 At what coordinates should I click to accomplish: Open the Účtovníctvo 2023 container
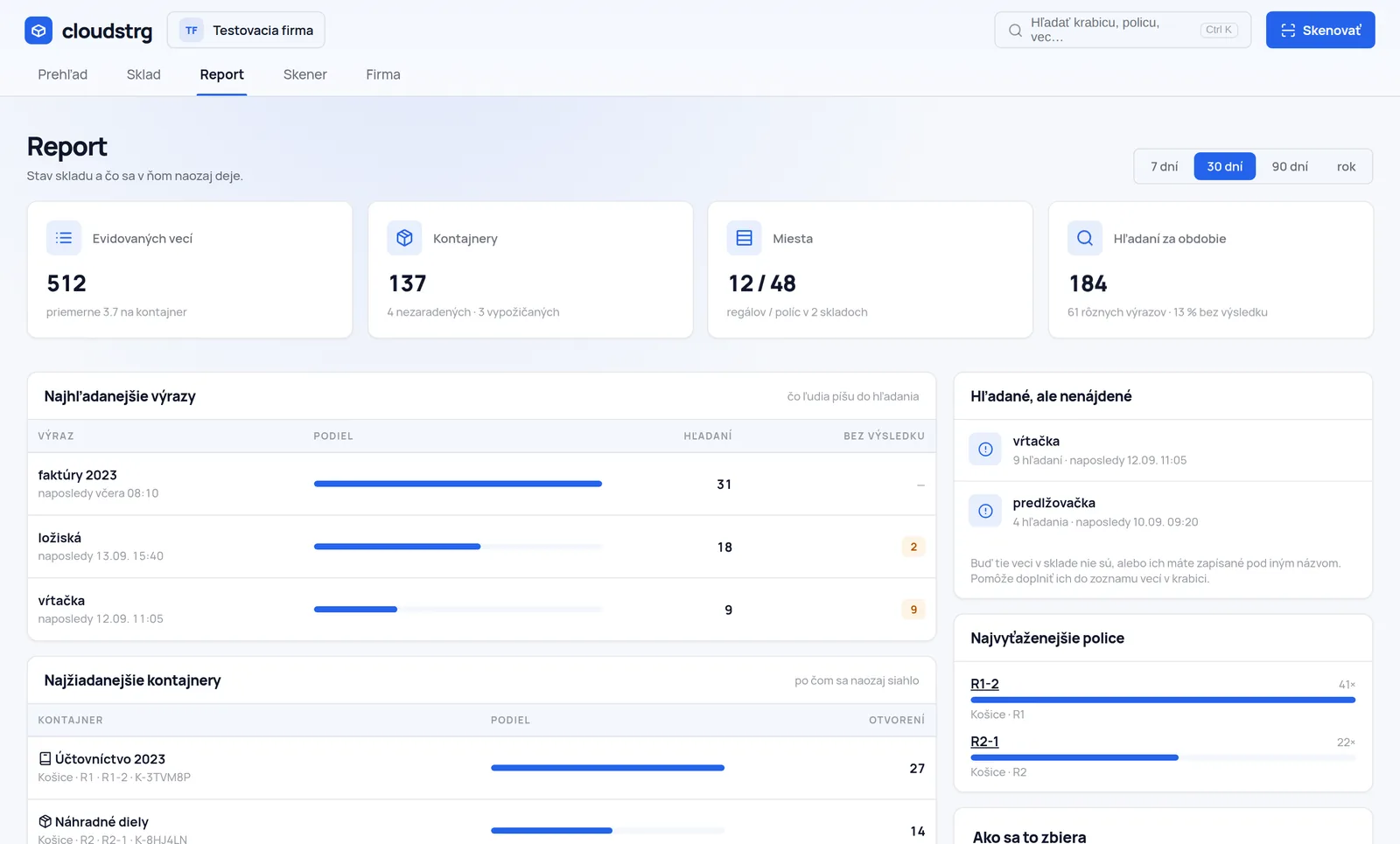click(x=110, y=758)
